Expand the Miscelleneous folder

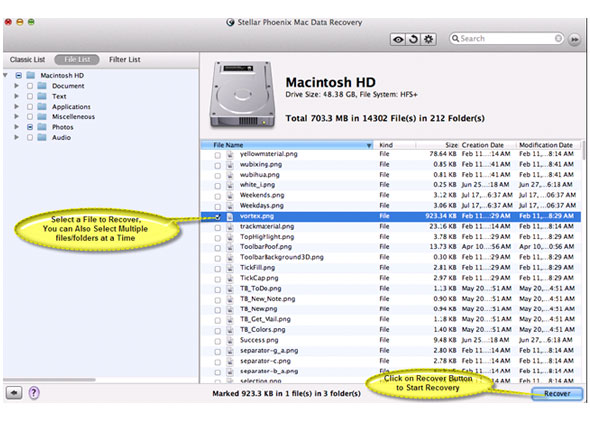pyautogui.click(x=17, y=117)
